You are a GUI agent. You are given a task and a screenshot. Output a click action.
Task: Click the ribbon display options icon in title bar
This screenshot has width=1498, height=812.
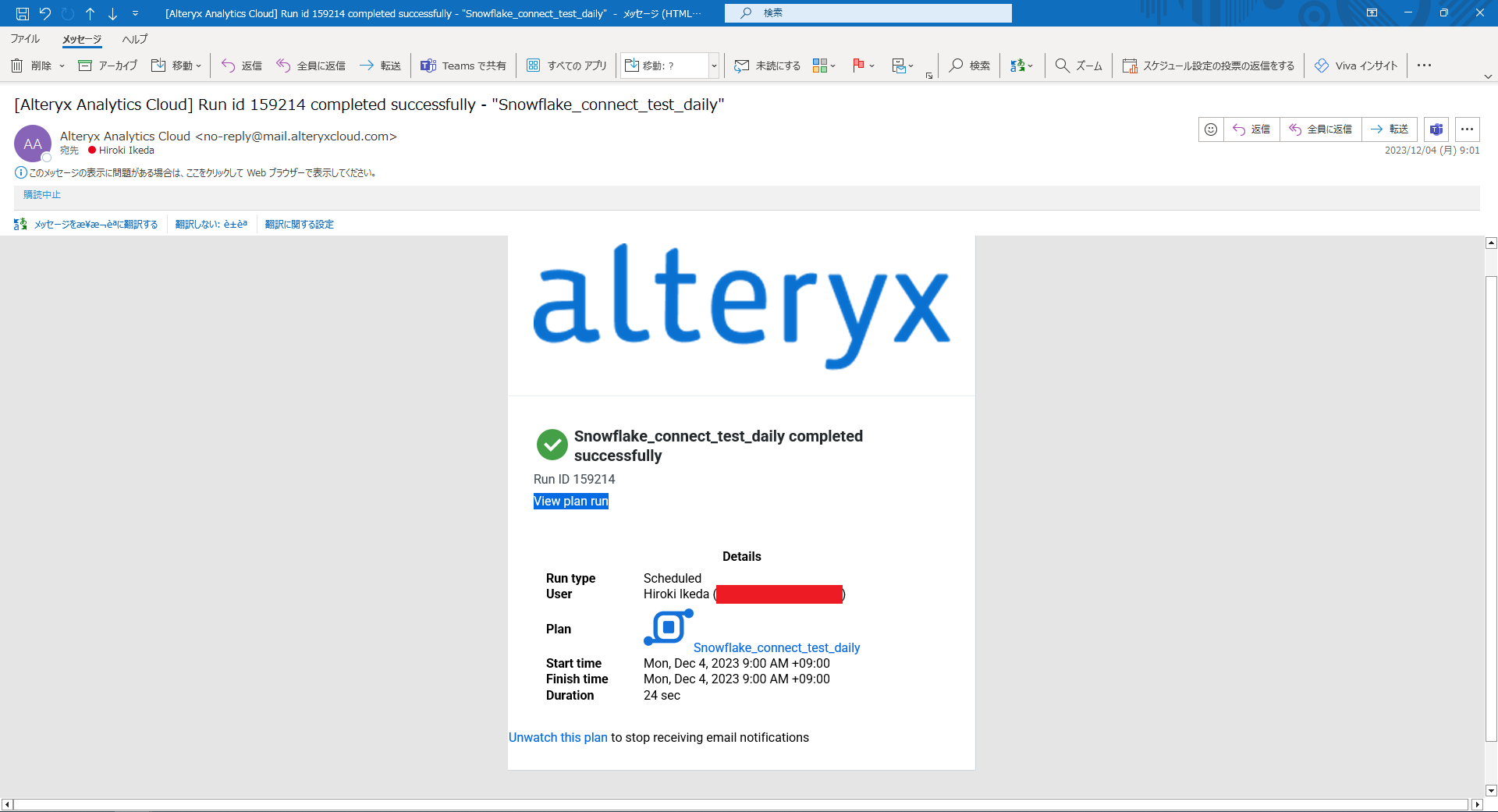click(x=1372, y=12)
